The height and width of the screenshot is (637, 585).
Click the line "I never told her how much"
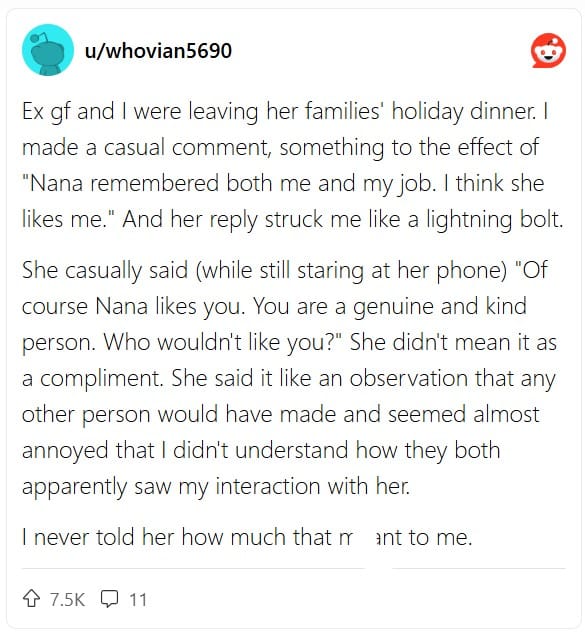pos(247,537)
